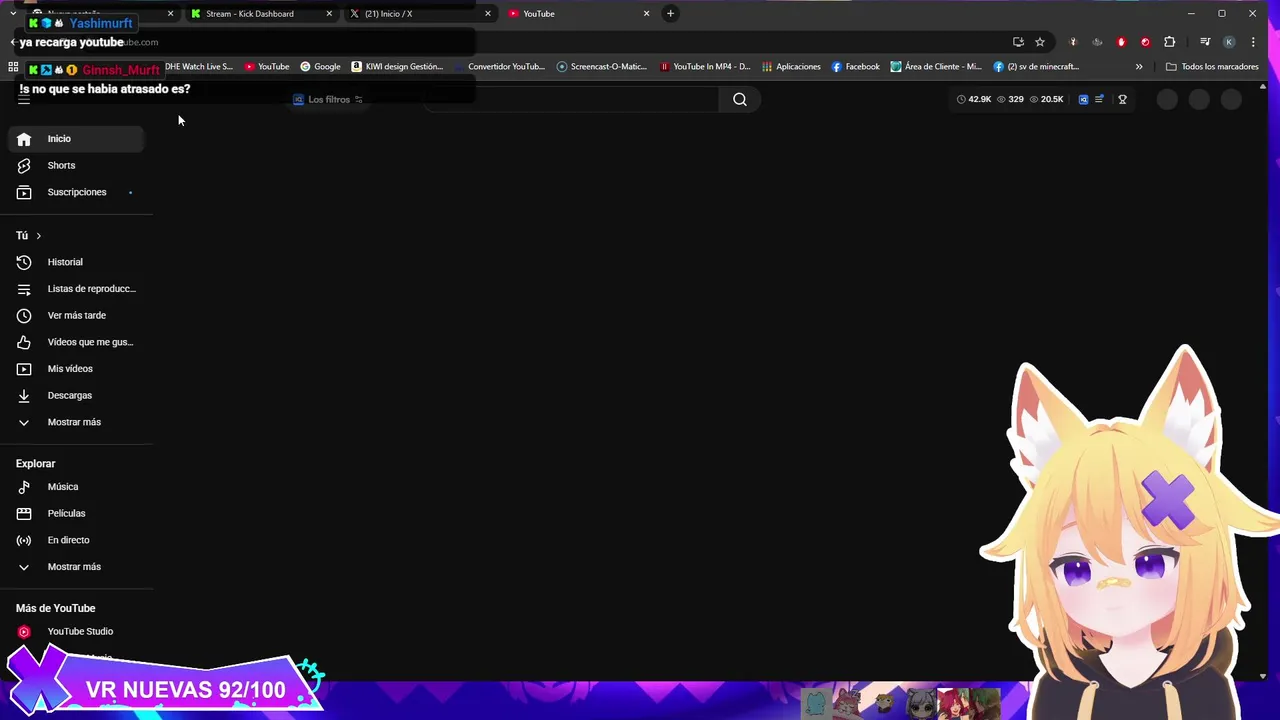Show more bookmarks with double chevron
Screen dimensions: 1280x720
1139,67
